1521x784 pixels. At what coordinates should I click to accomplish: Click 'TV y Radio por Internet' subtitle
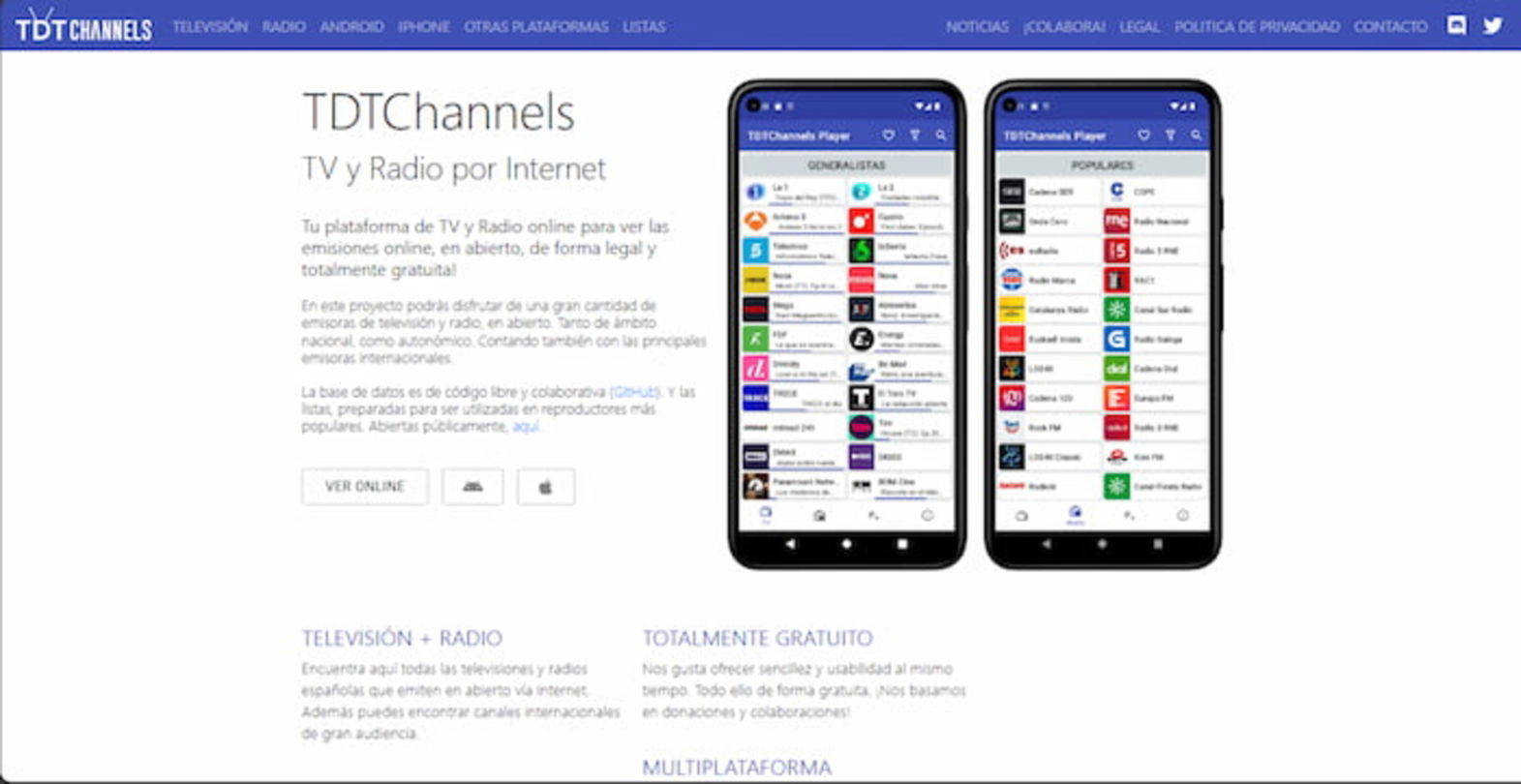pyautogui.click(x=454, y=168)
